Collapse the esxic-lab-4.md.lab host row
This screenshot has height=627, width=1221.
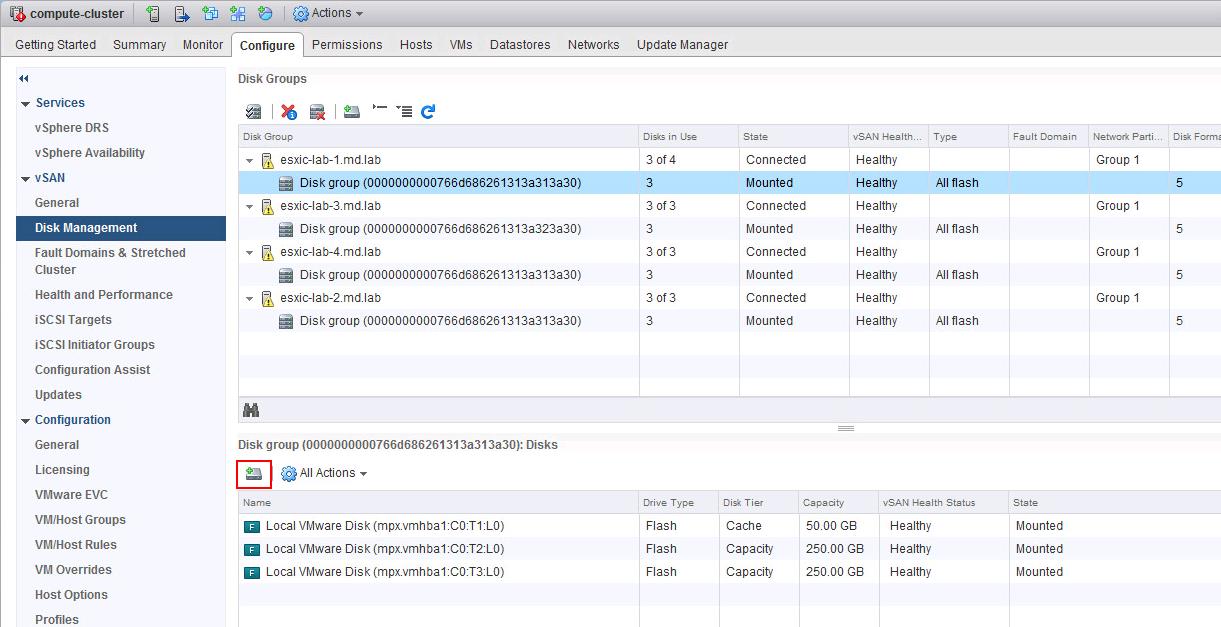click(x=249, y=252)
